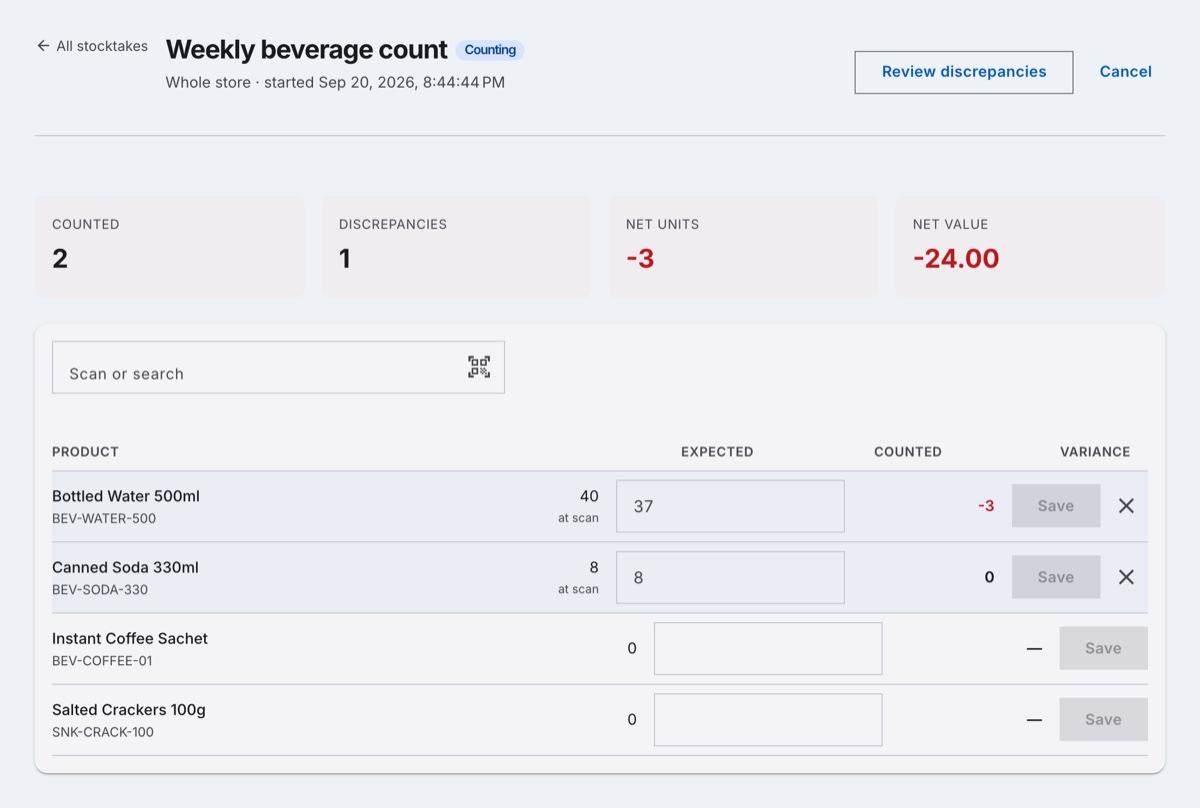
Task: Click the Weekly beverage count title
Action: [306, 50]
